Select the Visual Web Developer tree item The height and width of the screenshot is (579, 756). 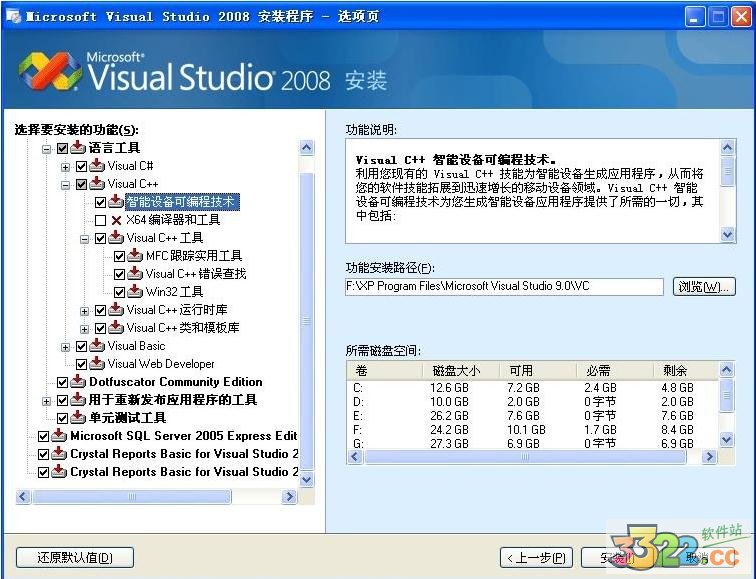161,364
